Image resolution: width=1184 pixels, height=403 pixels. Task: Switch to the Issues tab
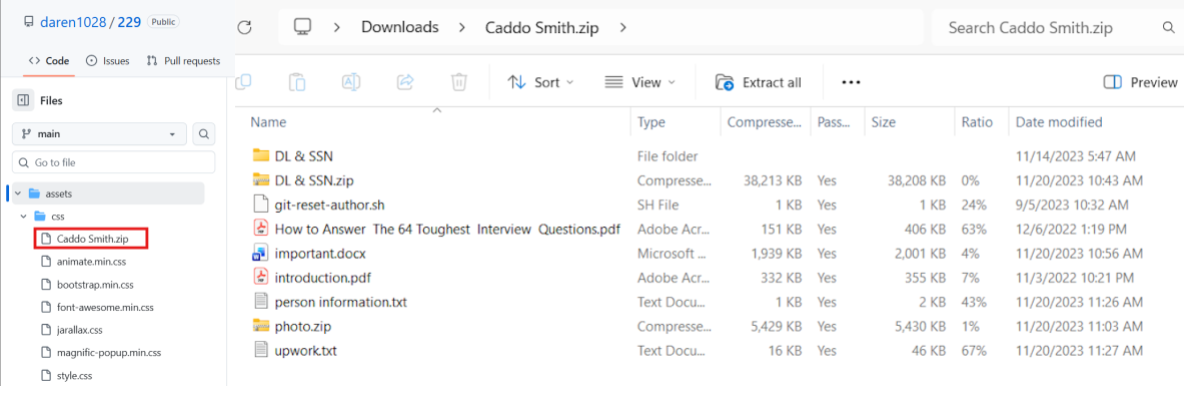108,61
